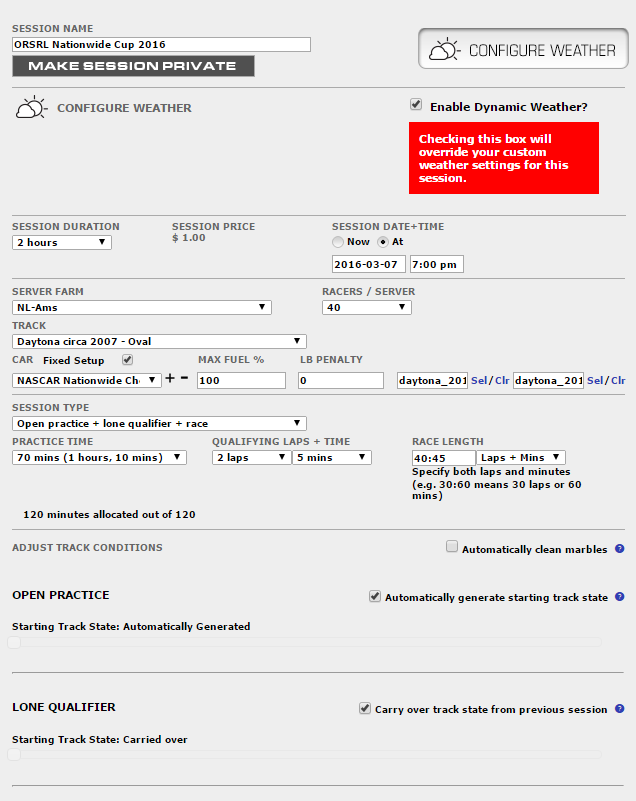The image size is (636, 801).
Task: Click the minus icon to remove a car
Action: click(x=185, y=379)
